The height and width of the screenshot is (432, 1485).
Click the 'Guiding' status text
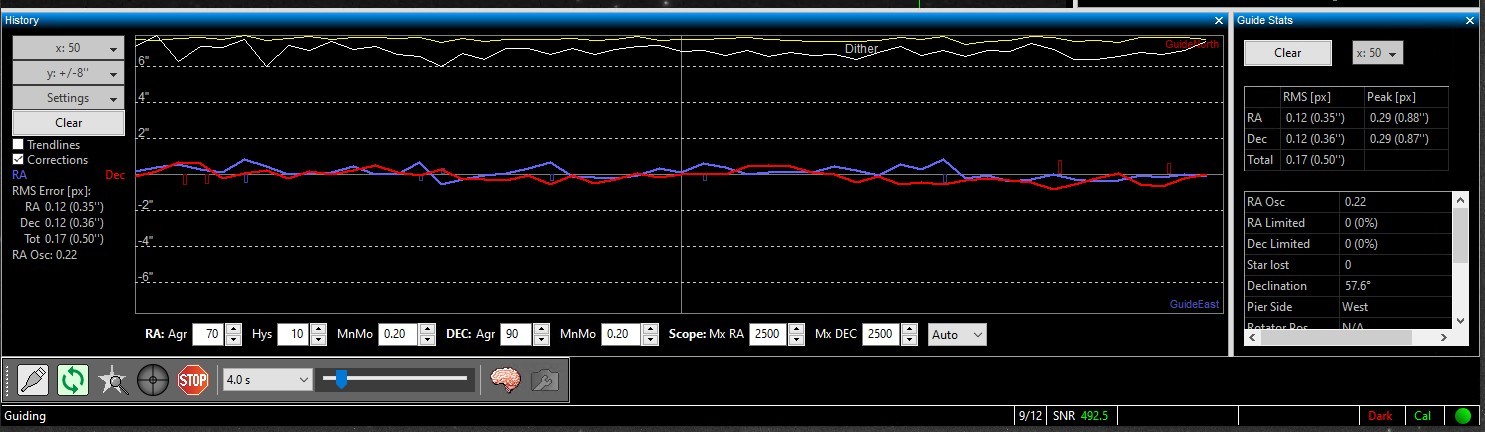[25, 416]
